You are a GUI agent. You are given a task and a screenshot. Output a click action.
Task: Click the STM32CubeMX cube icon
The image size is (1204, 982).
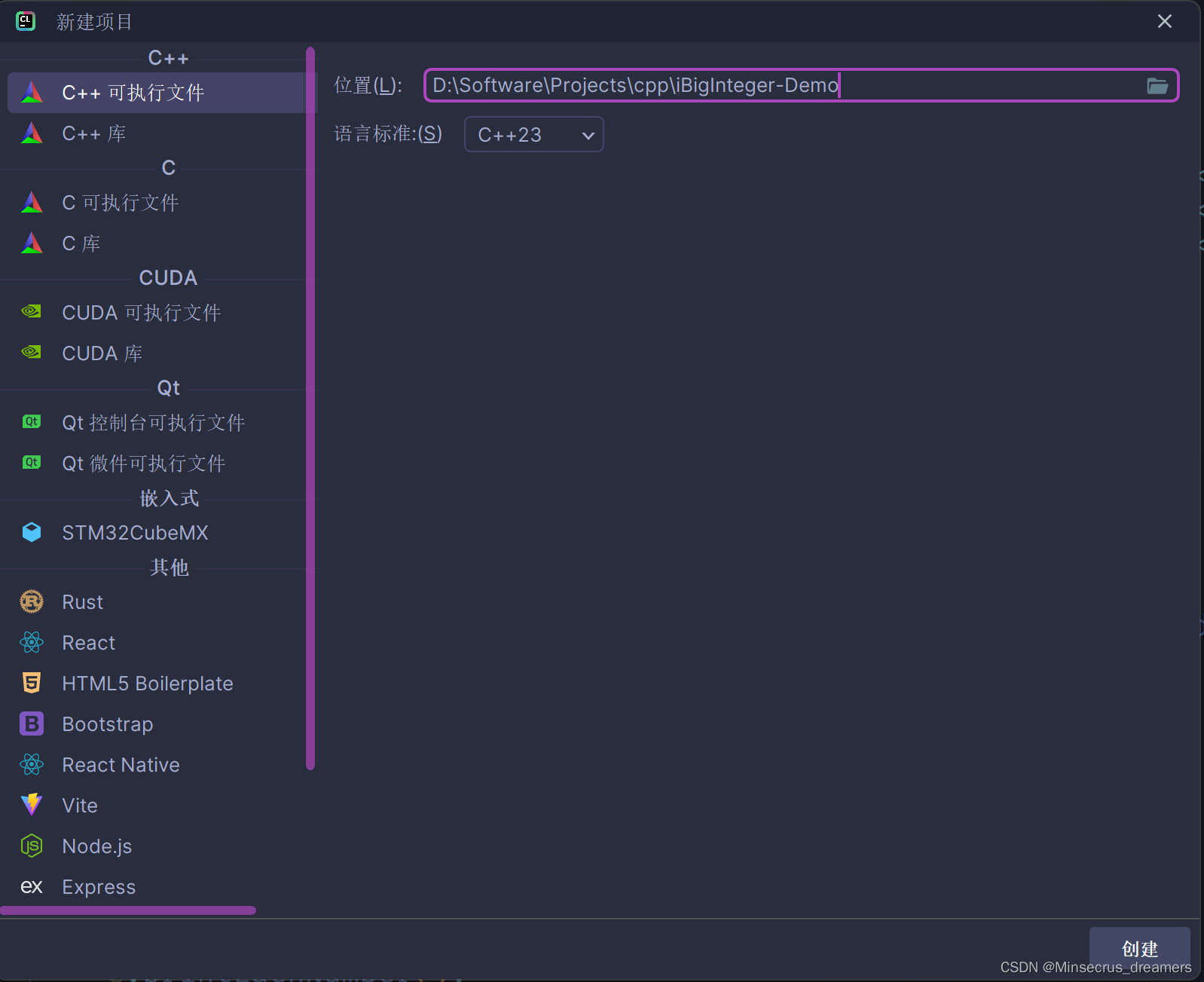point(32,532)
